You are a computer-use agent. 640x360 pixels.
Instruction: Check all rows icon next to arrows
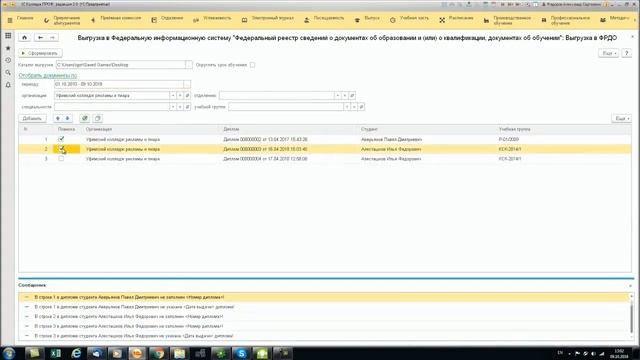coord(84,118)
